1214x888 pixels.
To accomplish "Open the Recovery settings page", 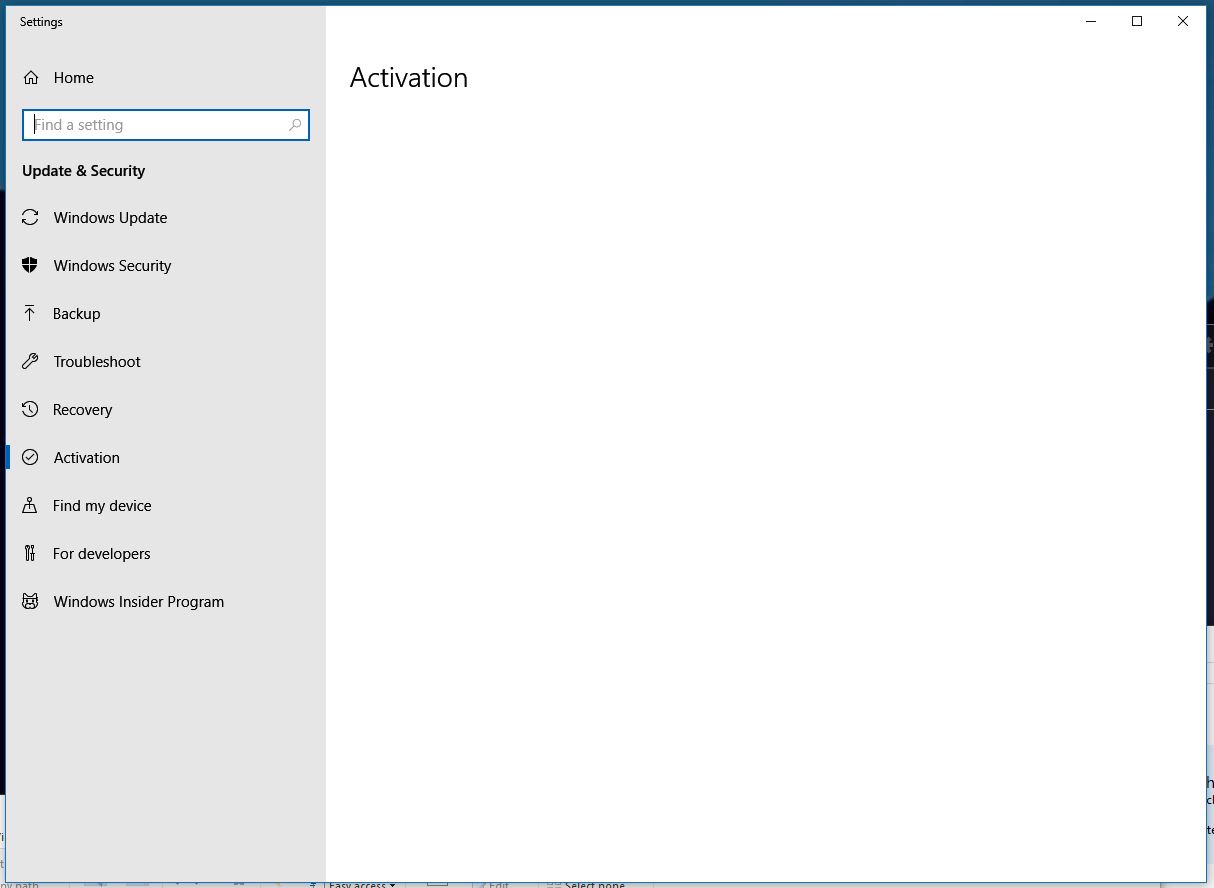I will (x=82, y=409).
